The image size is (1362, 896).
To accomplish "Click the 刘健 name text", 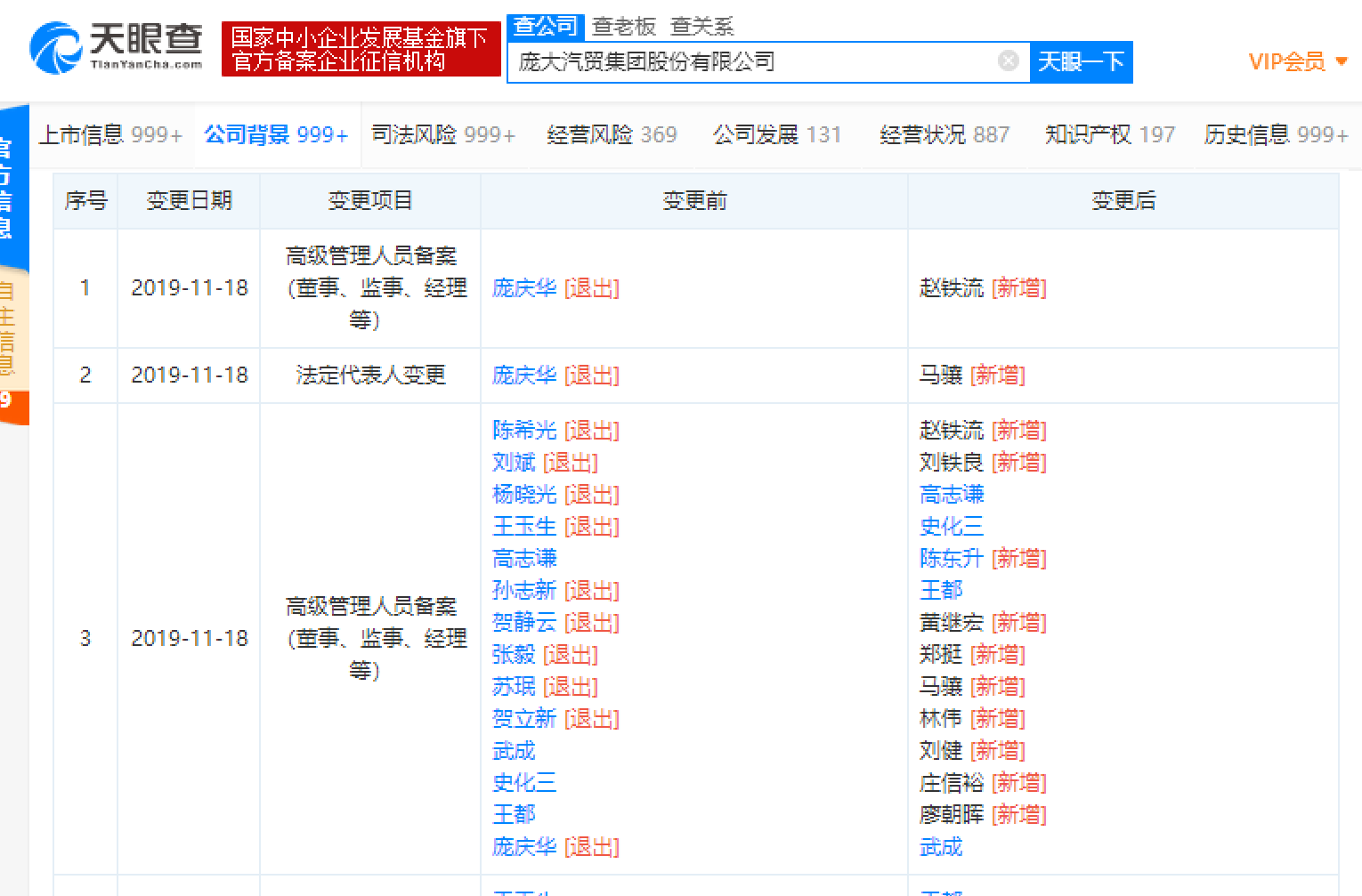I will click(941, 751).
